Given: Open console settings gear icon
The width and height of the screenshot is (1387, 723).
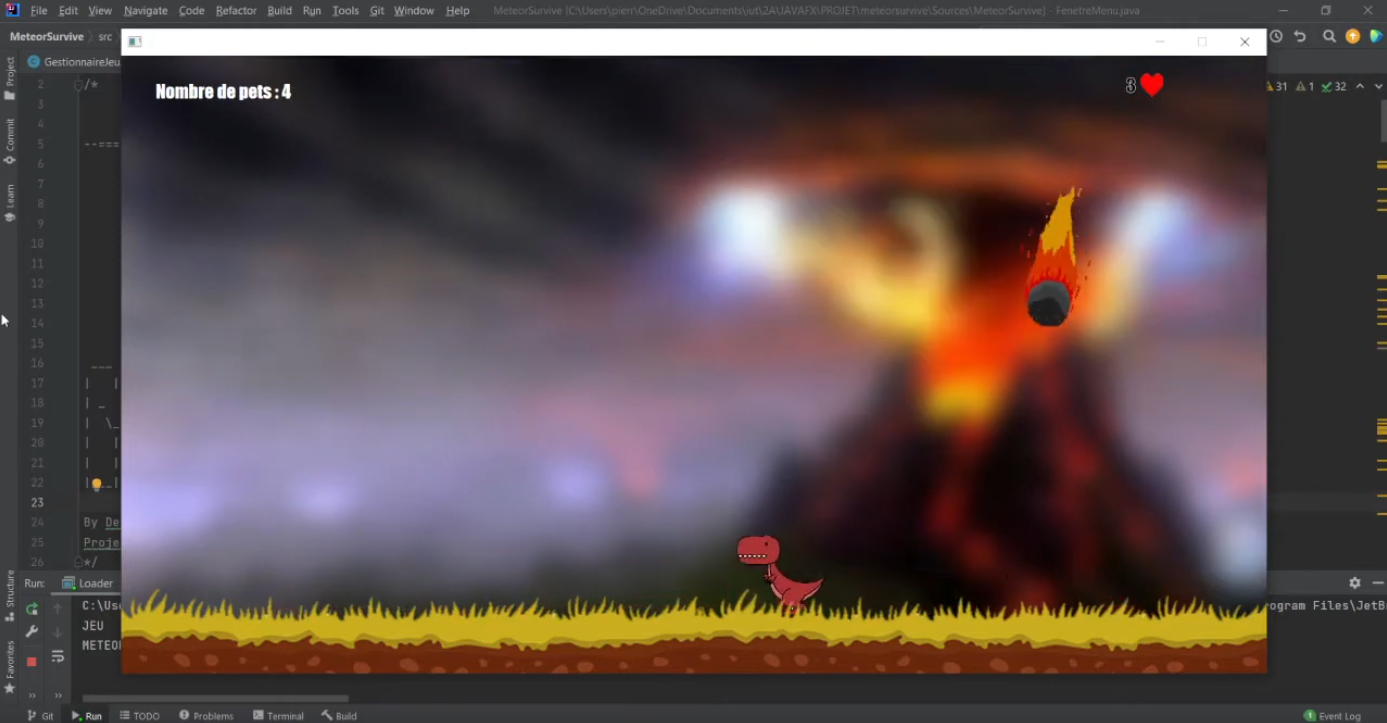Looking at the screenshot, I should pos(1354,582).
